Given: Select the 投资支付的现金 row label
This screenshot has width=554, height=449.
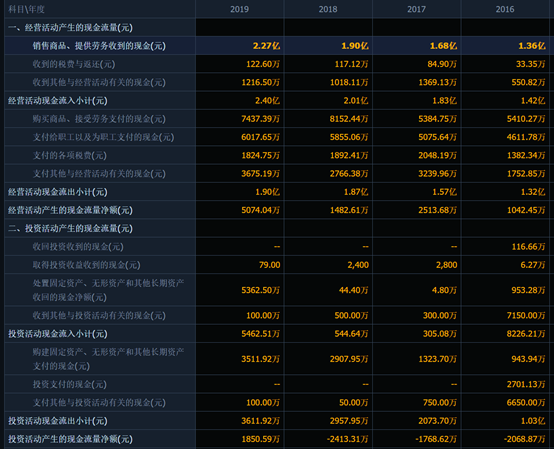Looking at the screenshot, I should point(70,384).
